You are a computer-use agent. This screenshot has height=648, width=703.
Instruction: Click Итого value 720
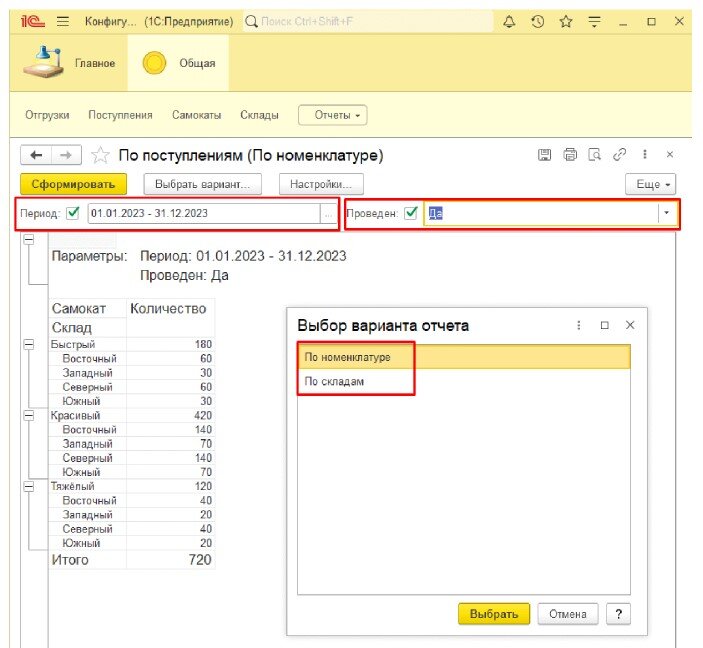[170, 560]
